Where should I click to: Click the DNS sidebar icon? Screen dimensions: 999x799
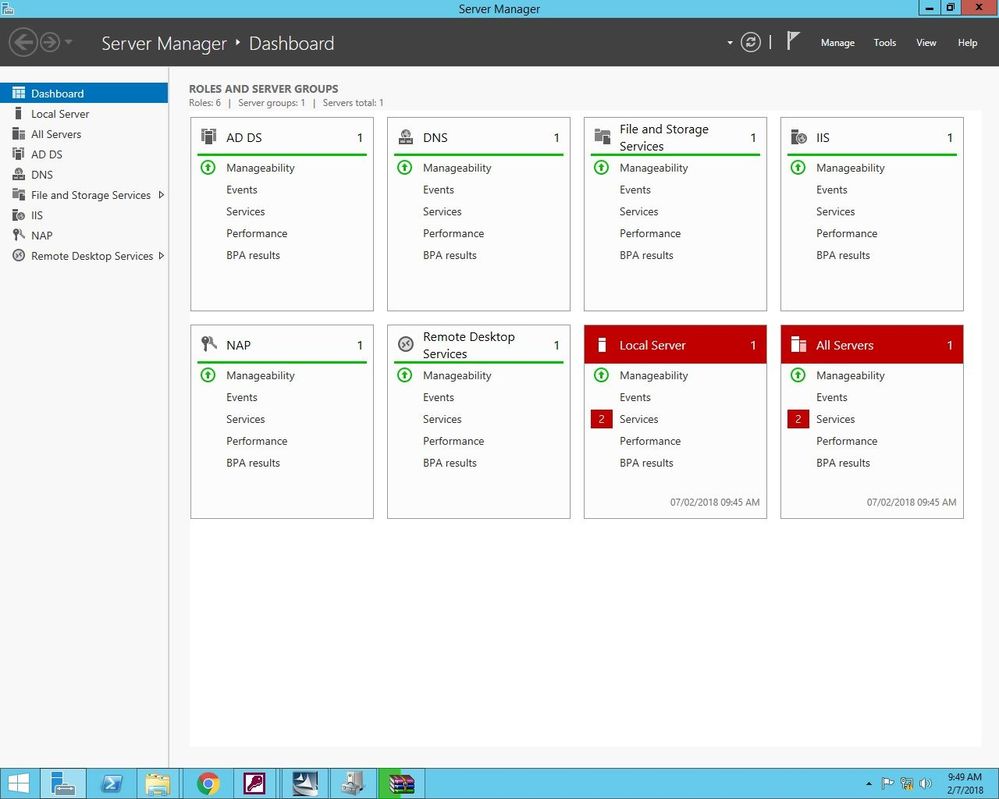[x=18, y=174]
